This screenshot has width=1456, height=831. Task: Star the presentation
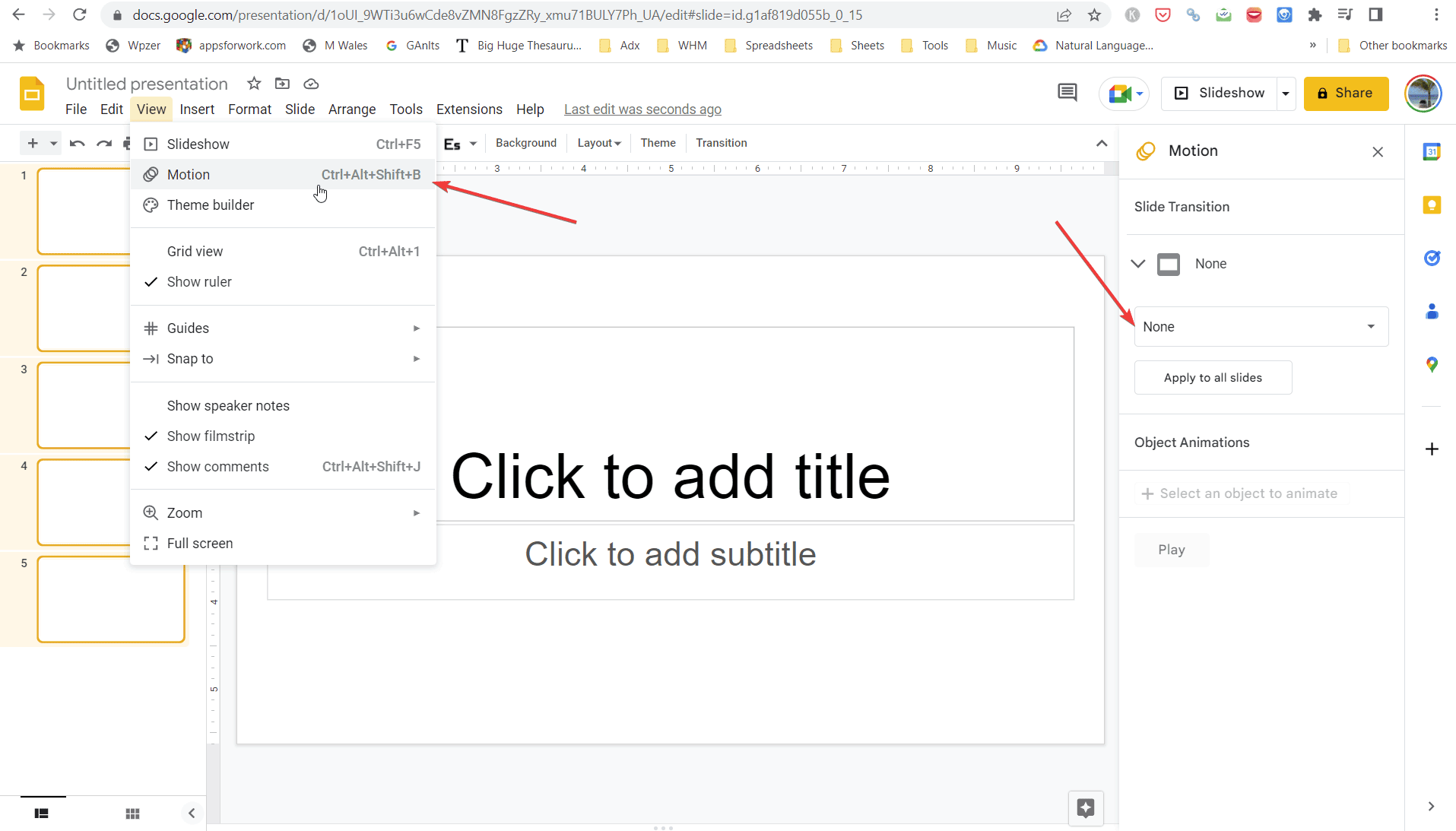click(253, 84)
